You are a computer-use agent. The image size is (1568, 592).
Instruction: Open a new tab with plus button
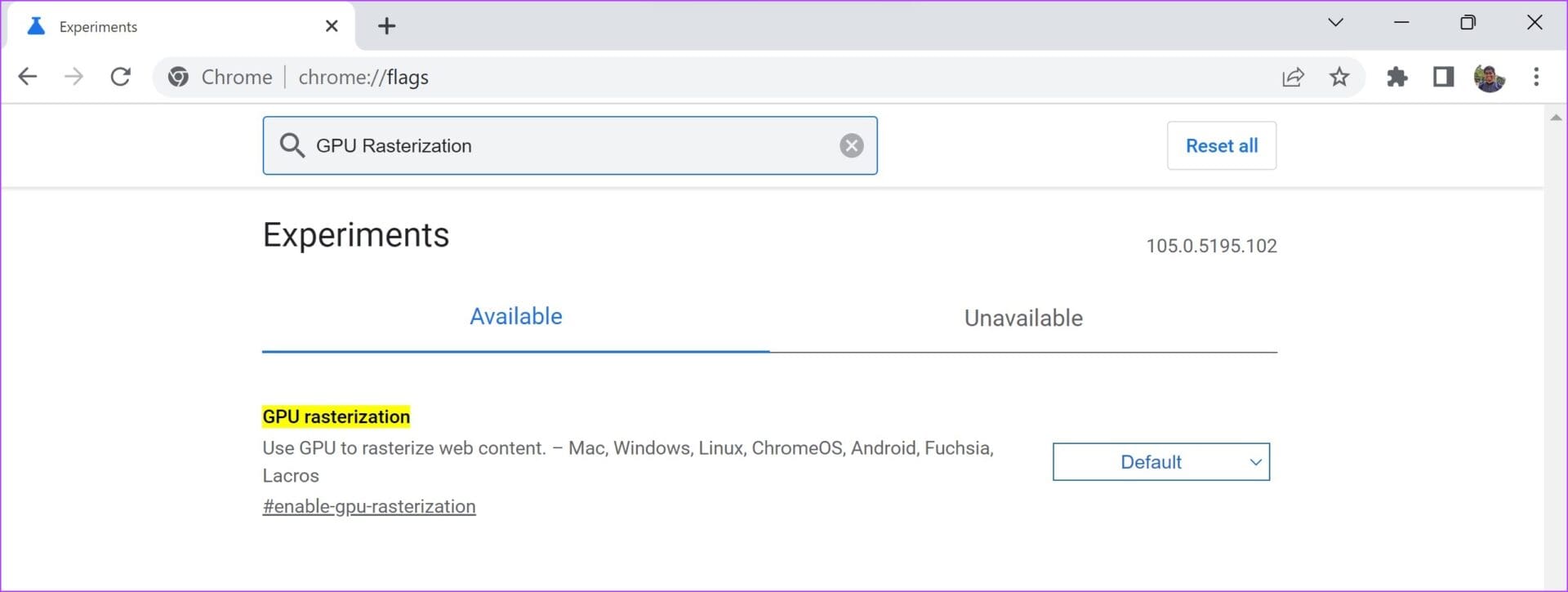tap(386, 26)
